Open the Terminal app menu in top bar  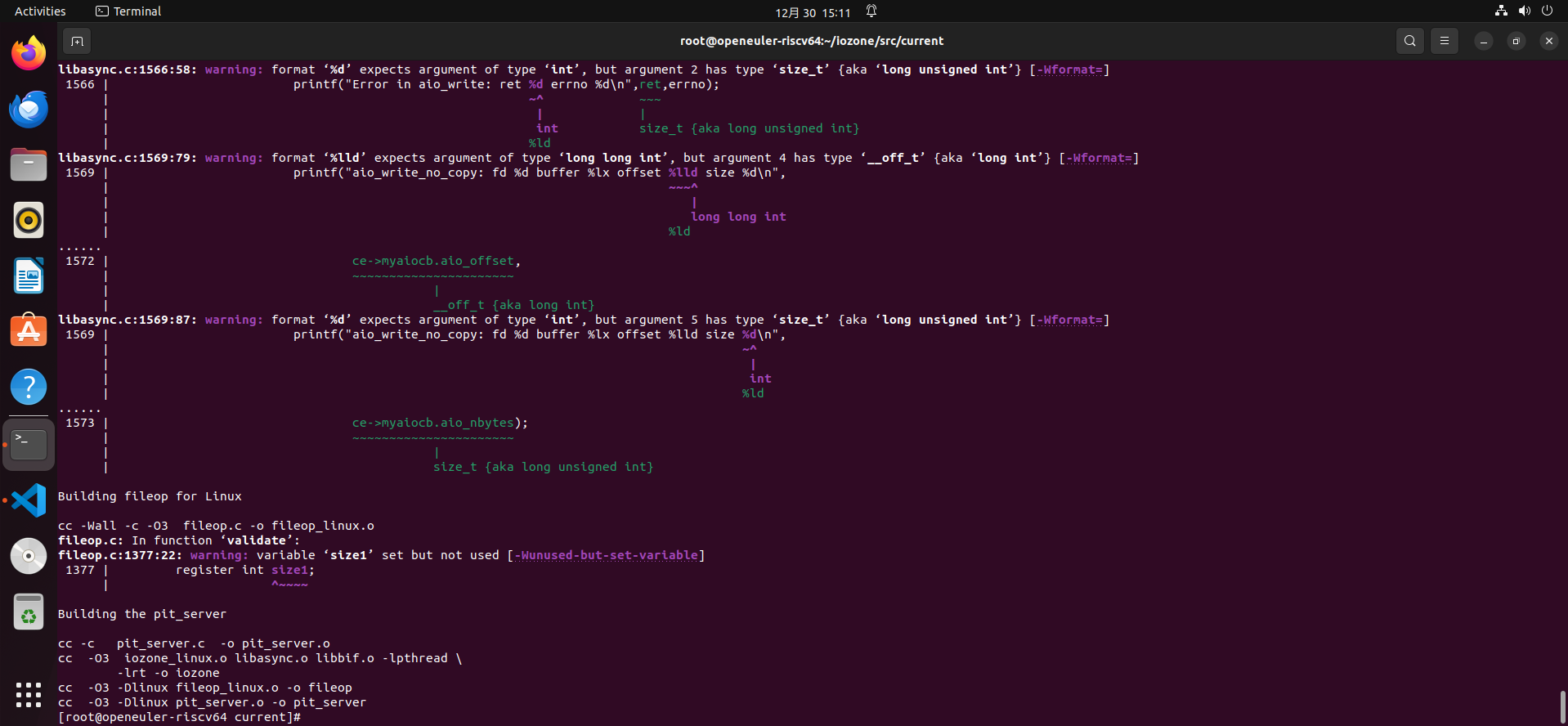[128, 11]
